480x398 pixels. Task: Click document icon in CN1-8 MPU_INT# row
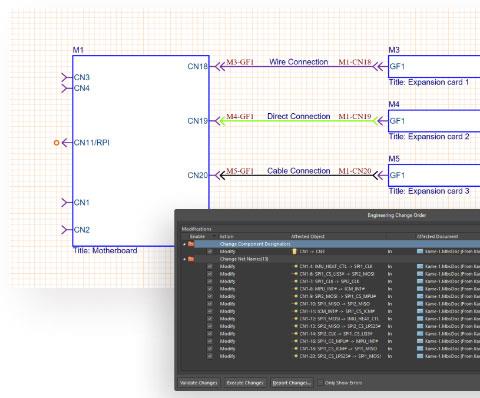click(420, 289)
